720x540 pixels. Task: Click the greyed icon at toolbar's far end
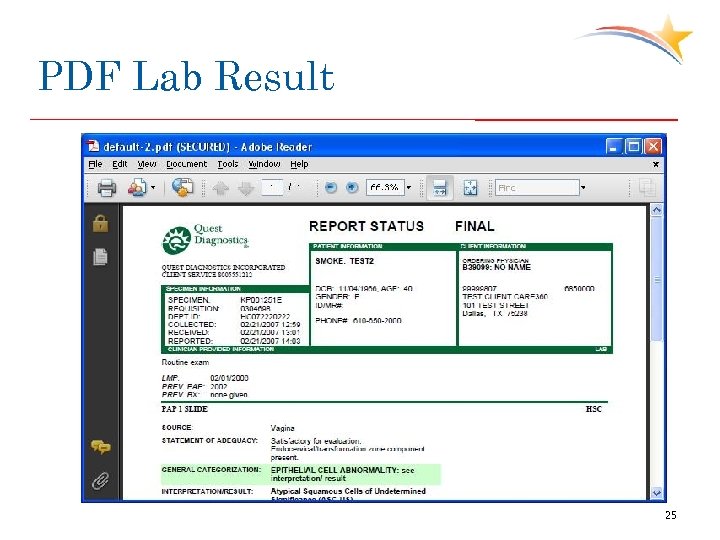647,188
